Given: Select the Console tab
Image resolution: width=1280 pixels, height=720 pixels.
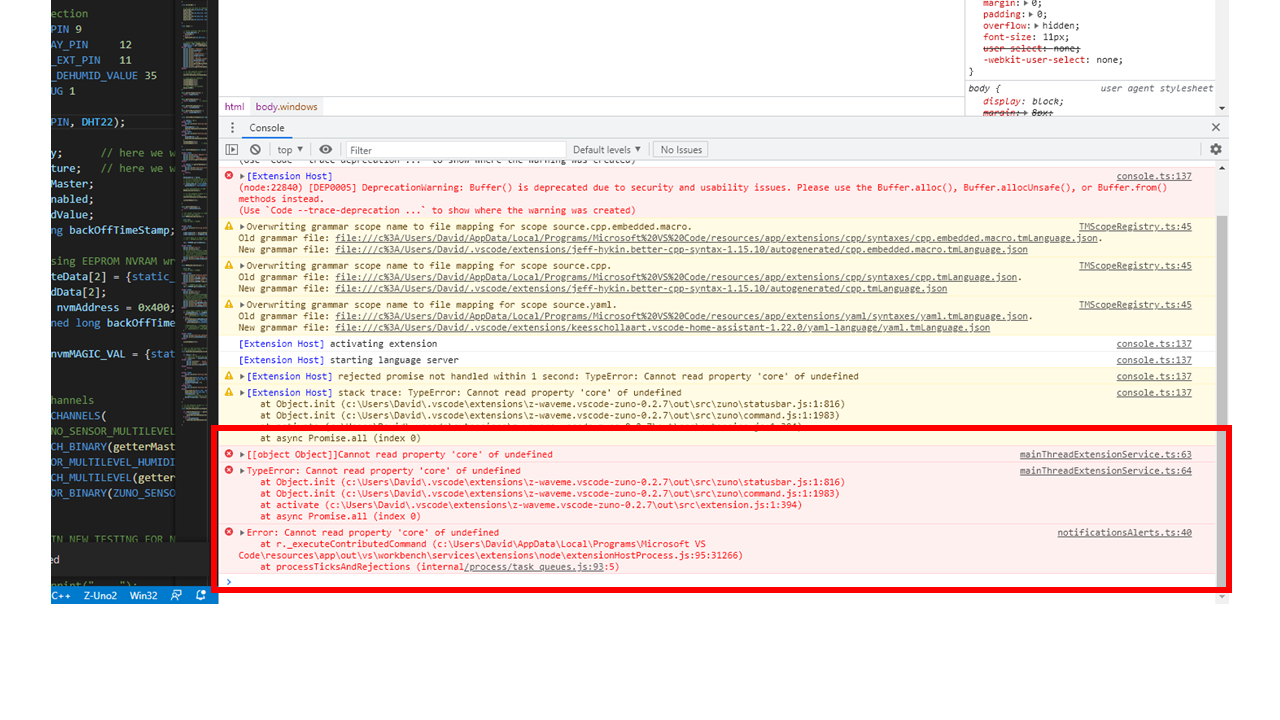Looking at the screenshot, I should tap(266, 128).
